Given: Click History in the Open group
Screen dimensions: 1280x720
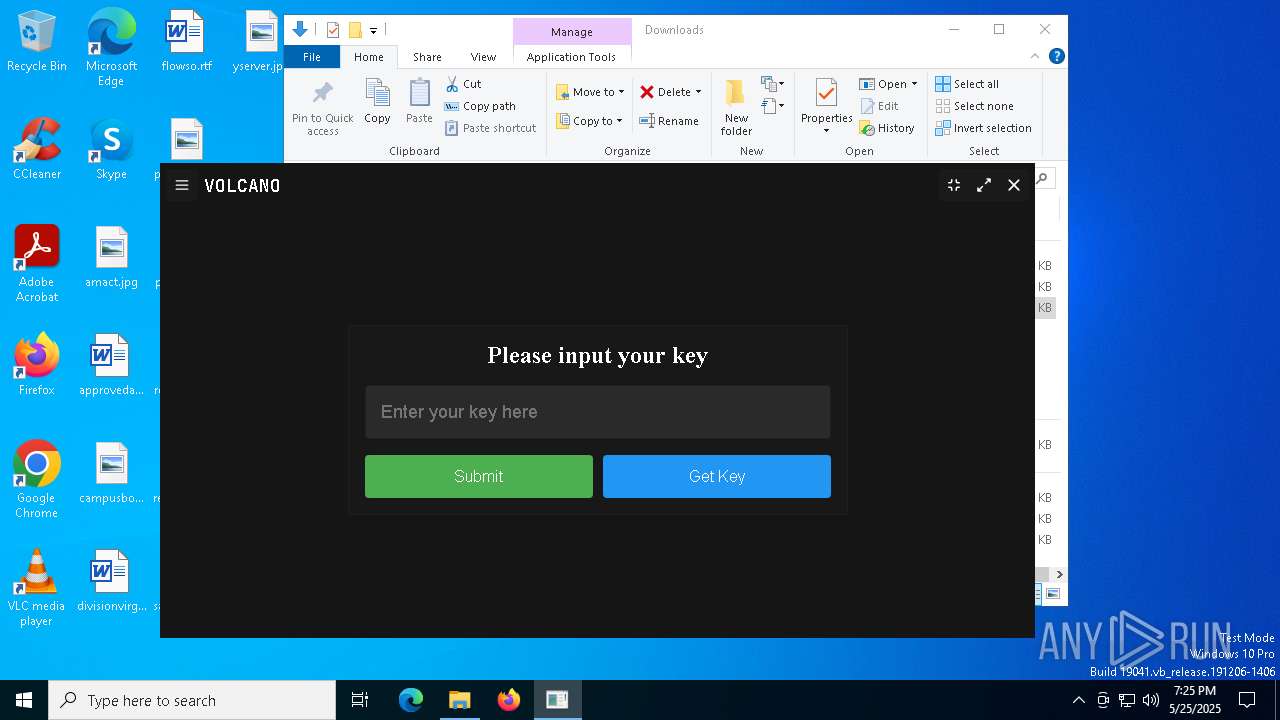Looking at the screenshot, I should [887, 128].
